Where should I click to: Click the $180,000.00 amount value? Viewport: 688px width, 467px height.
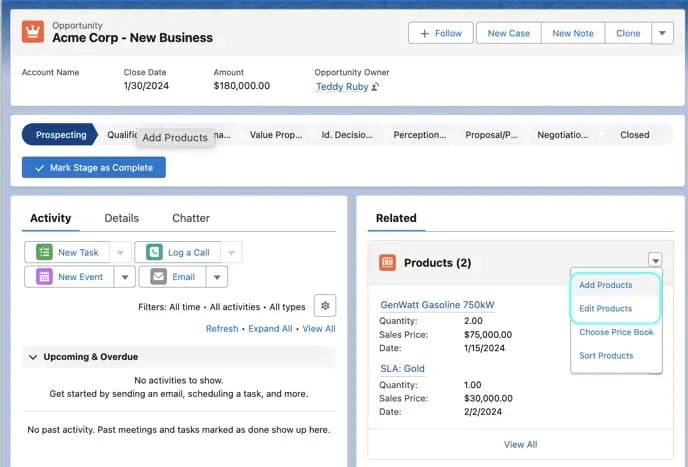[242, 86]
